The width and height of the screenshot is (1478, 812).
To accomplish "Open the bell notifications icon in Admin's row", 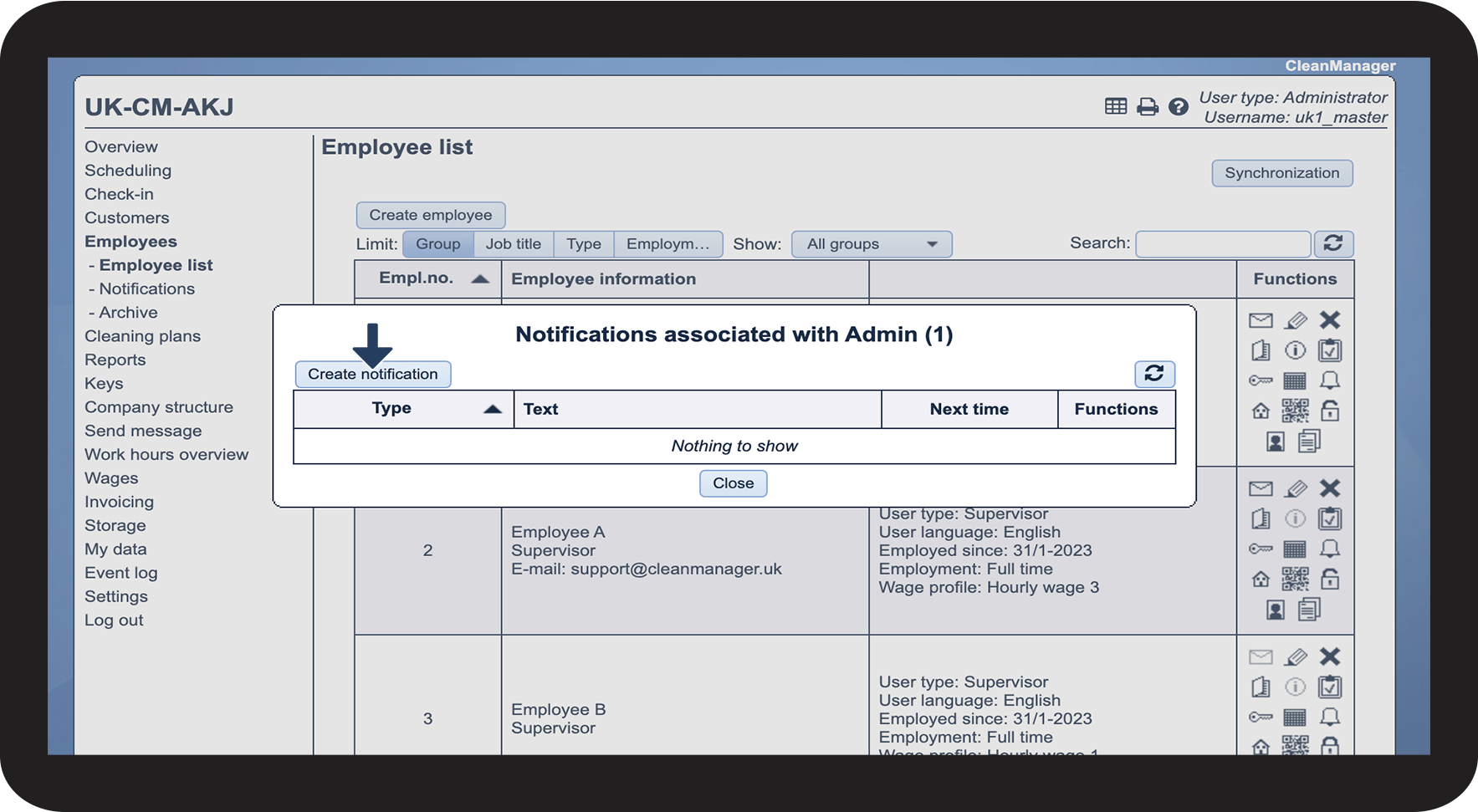I will pos(1330,380).
